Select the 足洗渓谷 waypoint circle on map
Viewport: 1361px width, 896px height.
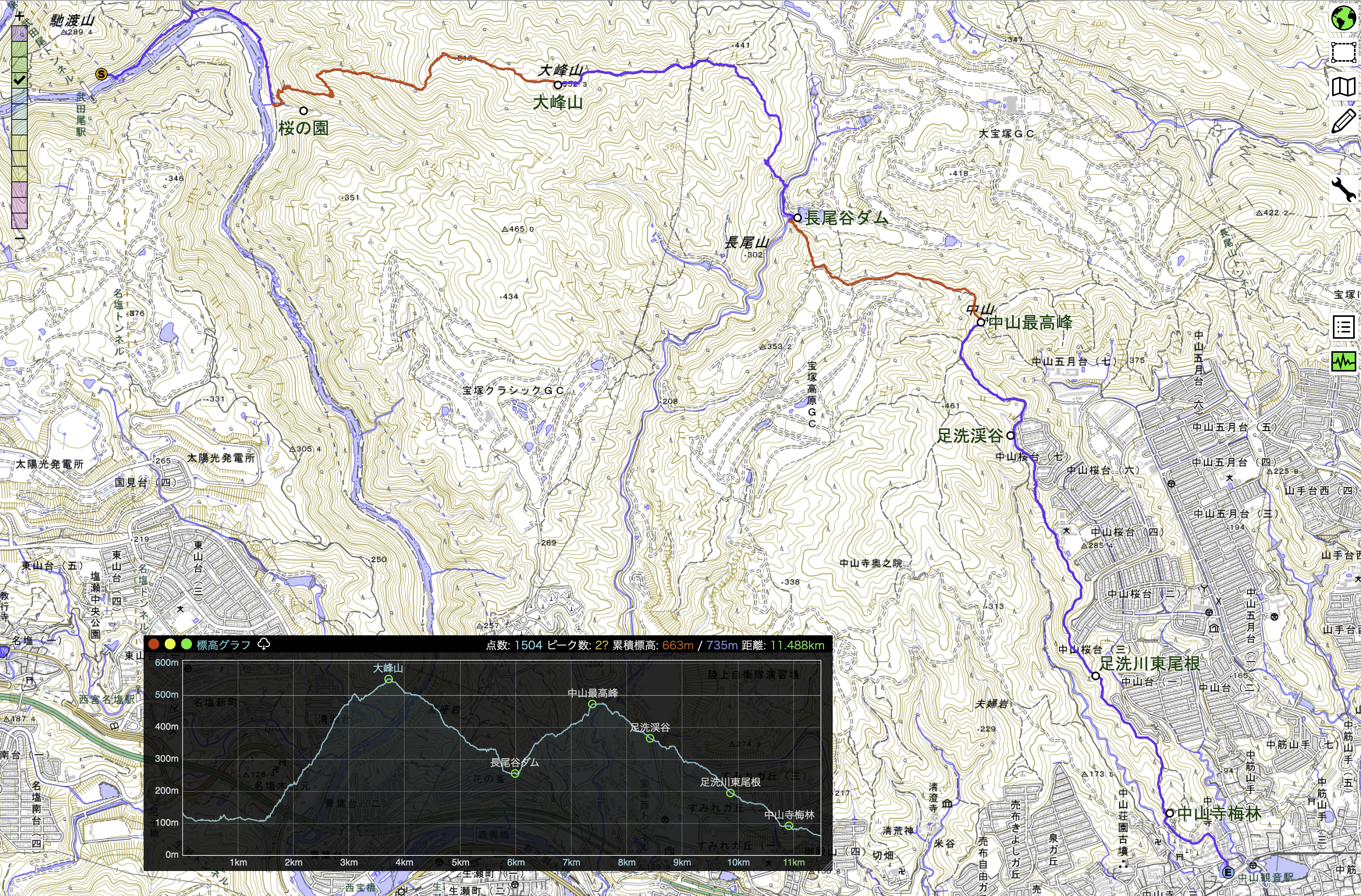coord(1011,435)
